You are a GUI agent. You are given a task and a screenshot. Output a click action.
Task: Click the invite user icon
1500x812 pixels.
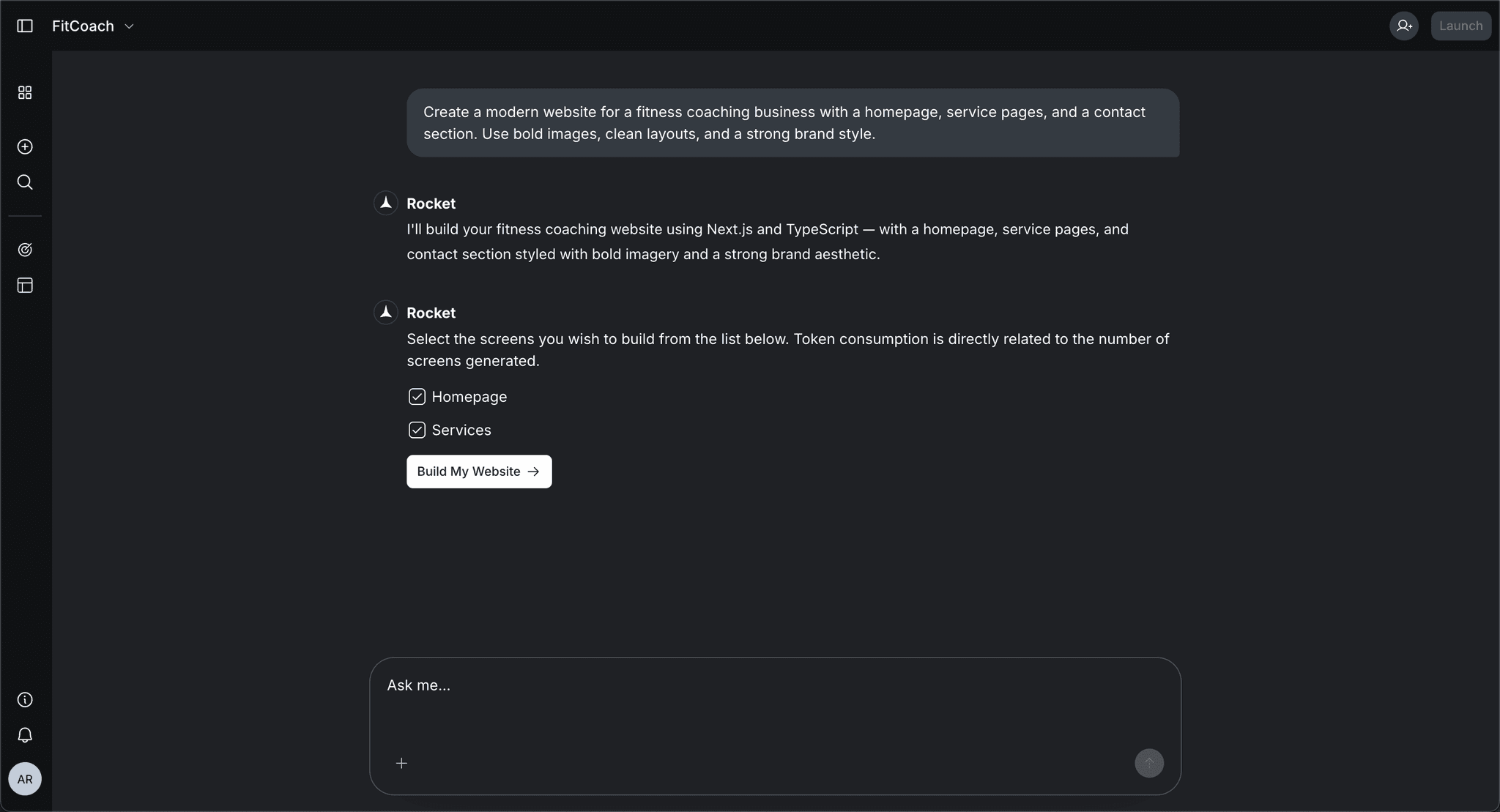tap(1403, 26)
